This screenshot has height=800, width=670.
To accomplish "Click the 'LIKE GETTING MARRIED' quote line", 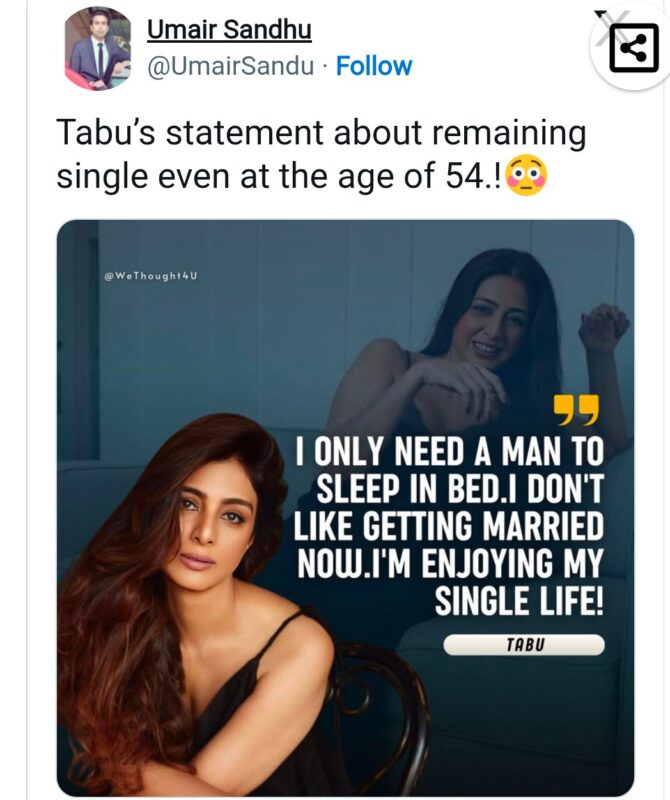I will click(450, 527).
